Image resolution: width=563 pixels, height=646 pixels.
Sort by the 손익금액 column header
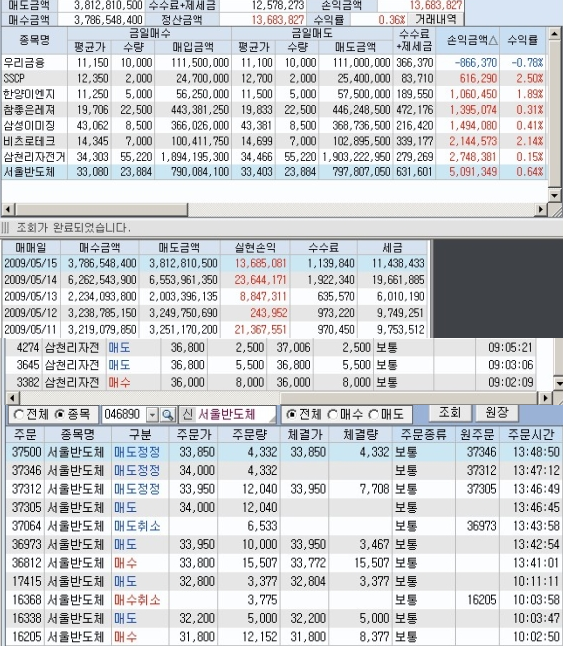click(x=468, y=40)
